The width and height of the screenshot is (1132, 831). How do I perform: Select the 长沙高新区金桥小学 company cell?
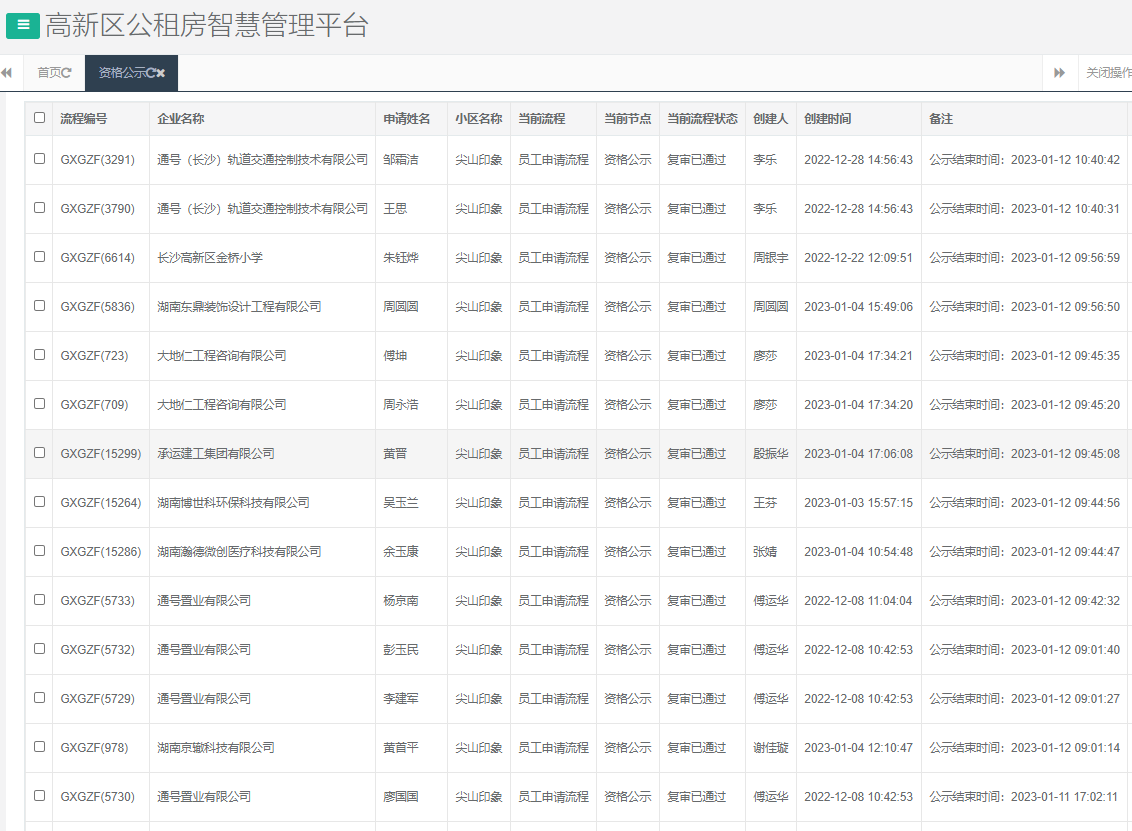coord(210,258)
